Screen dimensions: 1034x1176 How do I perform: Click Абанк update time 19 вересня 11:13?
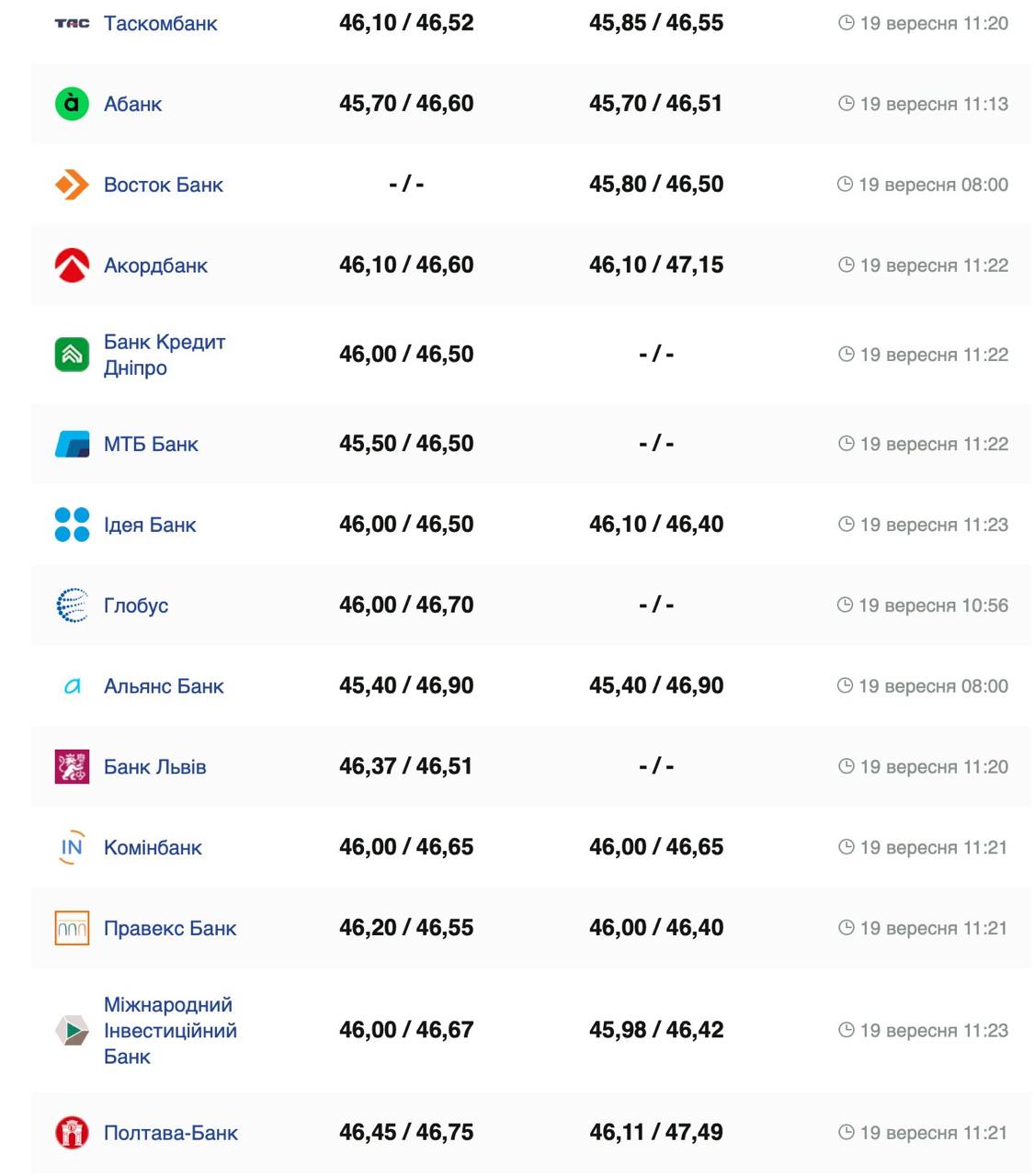tap(933, 104)
